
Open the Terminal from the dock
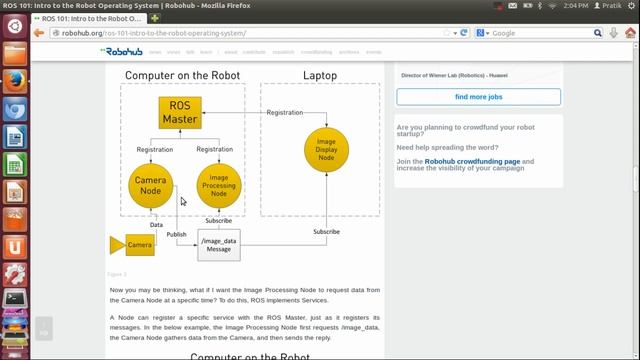[15, 299]
